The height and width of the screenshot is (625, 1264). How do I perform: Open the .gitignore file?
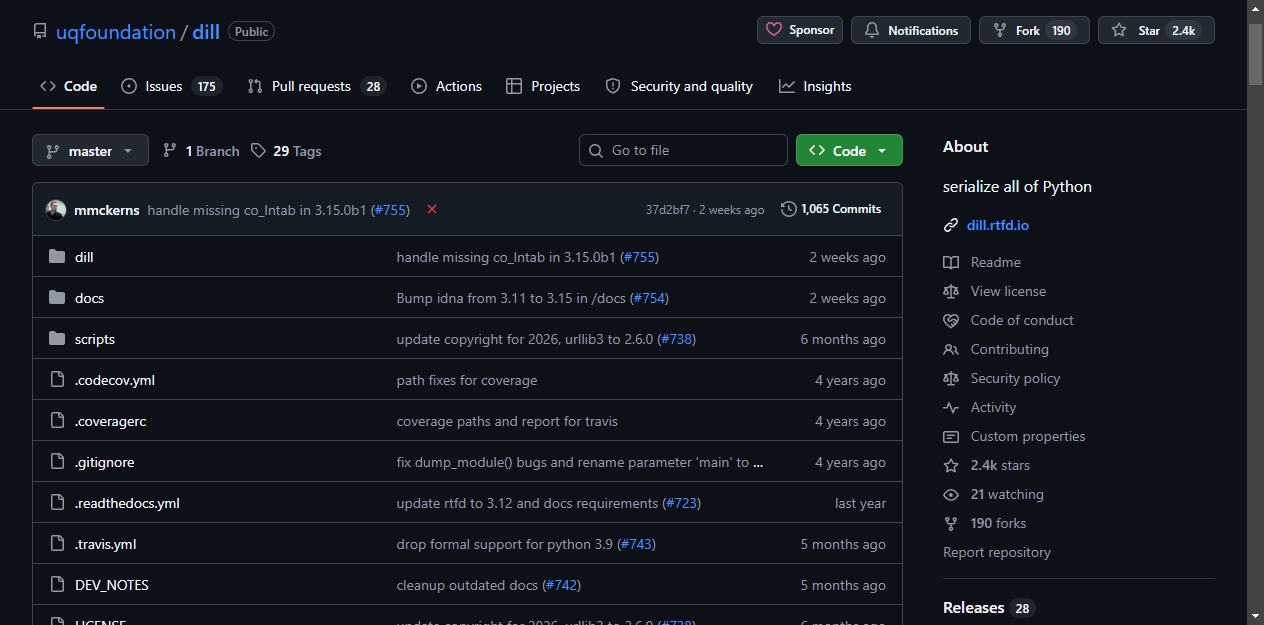(x=104, y=462)
